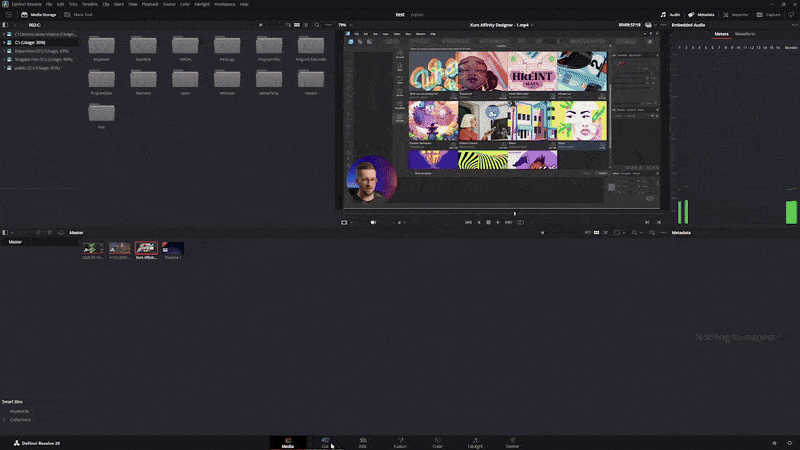Screen dimensions: 800x450
Task: Select the Kurs Affinity clip thumbnail
Action: point(146,248)
